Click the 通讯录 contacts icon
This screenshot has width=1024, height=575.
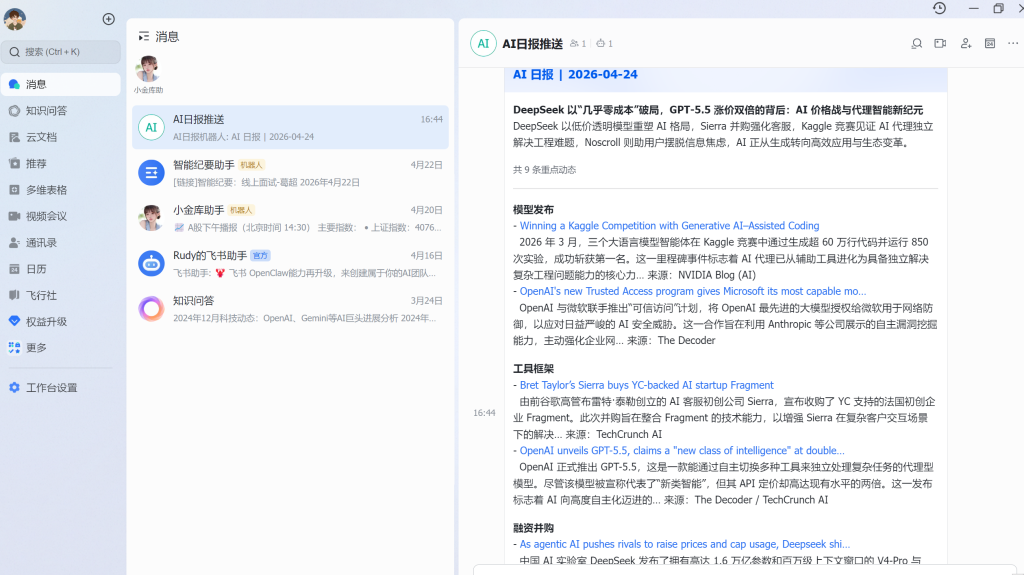[x=14, y=242]
